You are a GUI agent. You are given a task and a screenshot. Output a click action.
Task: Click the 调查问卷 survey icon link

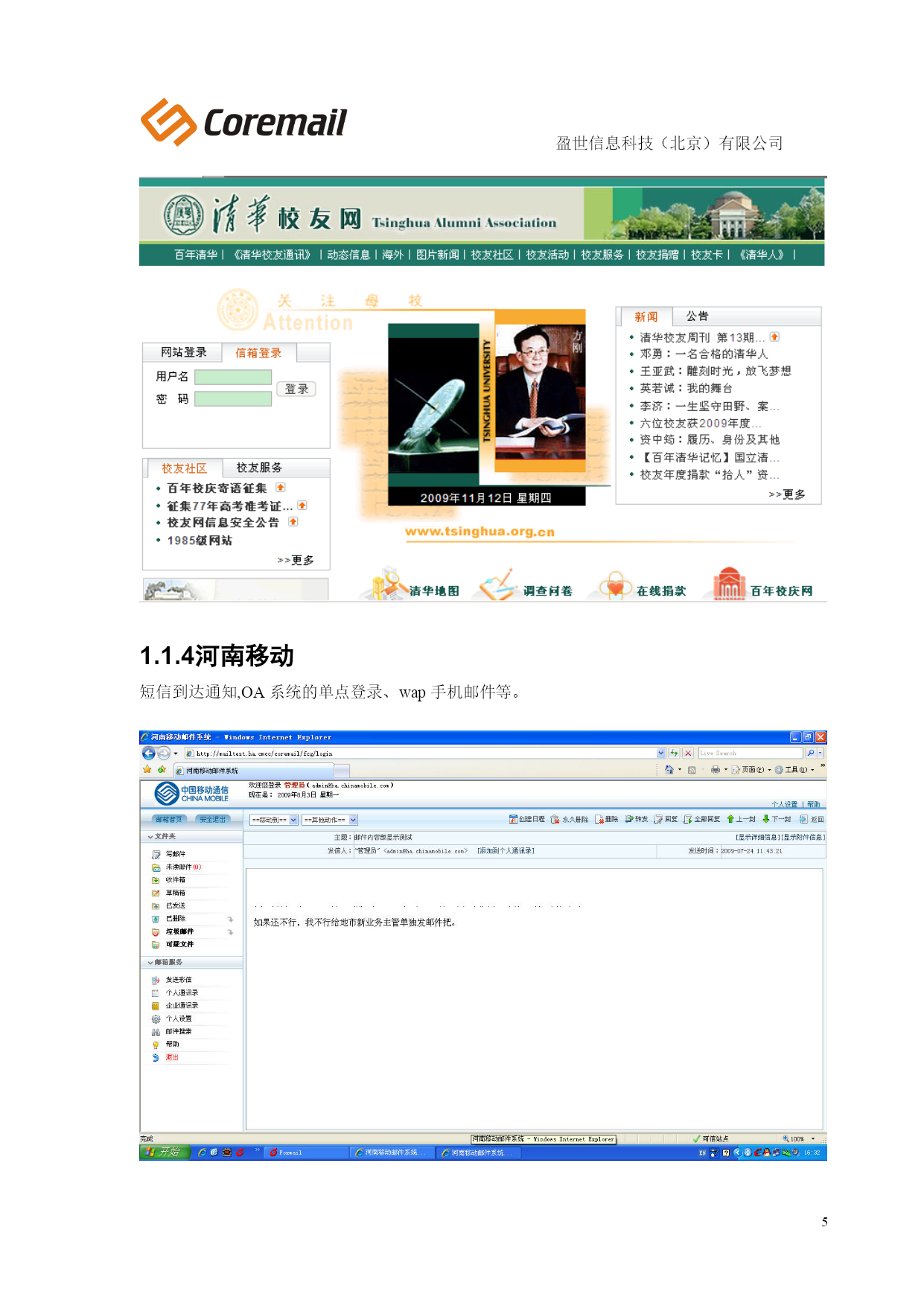coord(498,585)
